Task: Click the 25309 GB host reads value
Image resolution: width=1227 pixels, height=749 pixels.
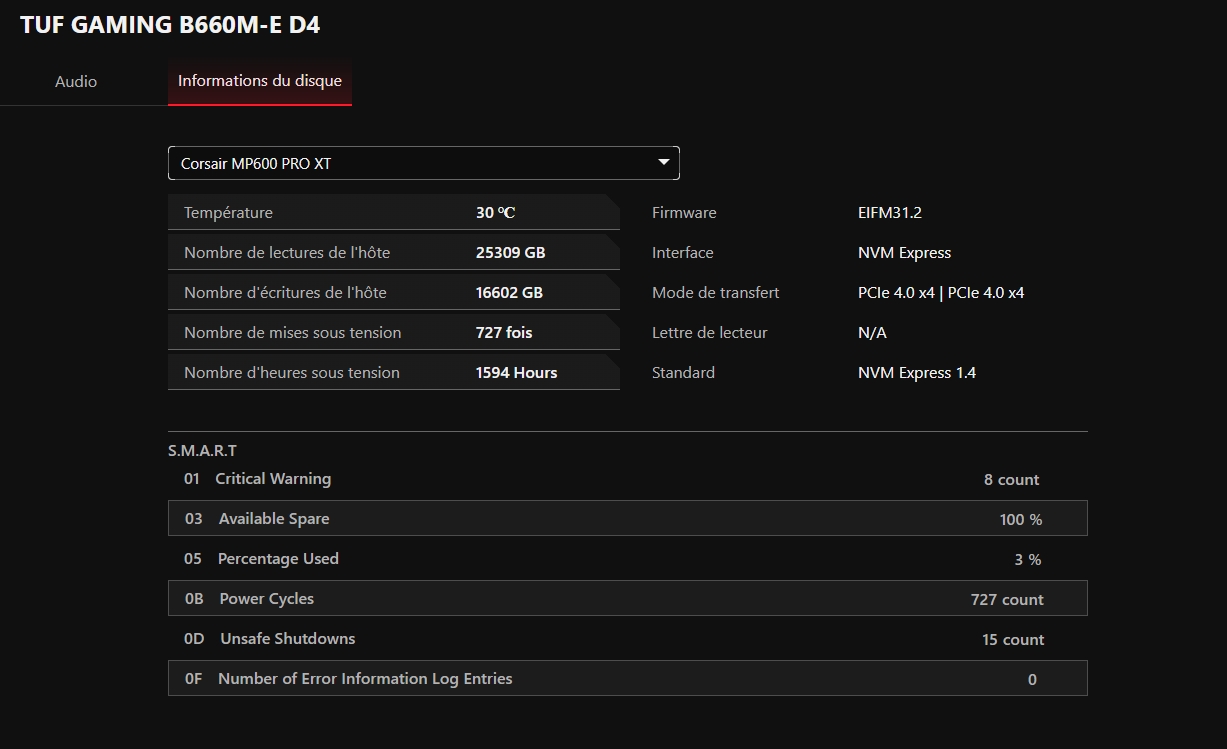Action: [511, 253]
